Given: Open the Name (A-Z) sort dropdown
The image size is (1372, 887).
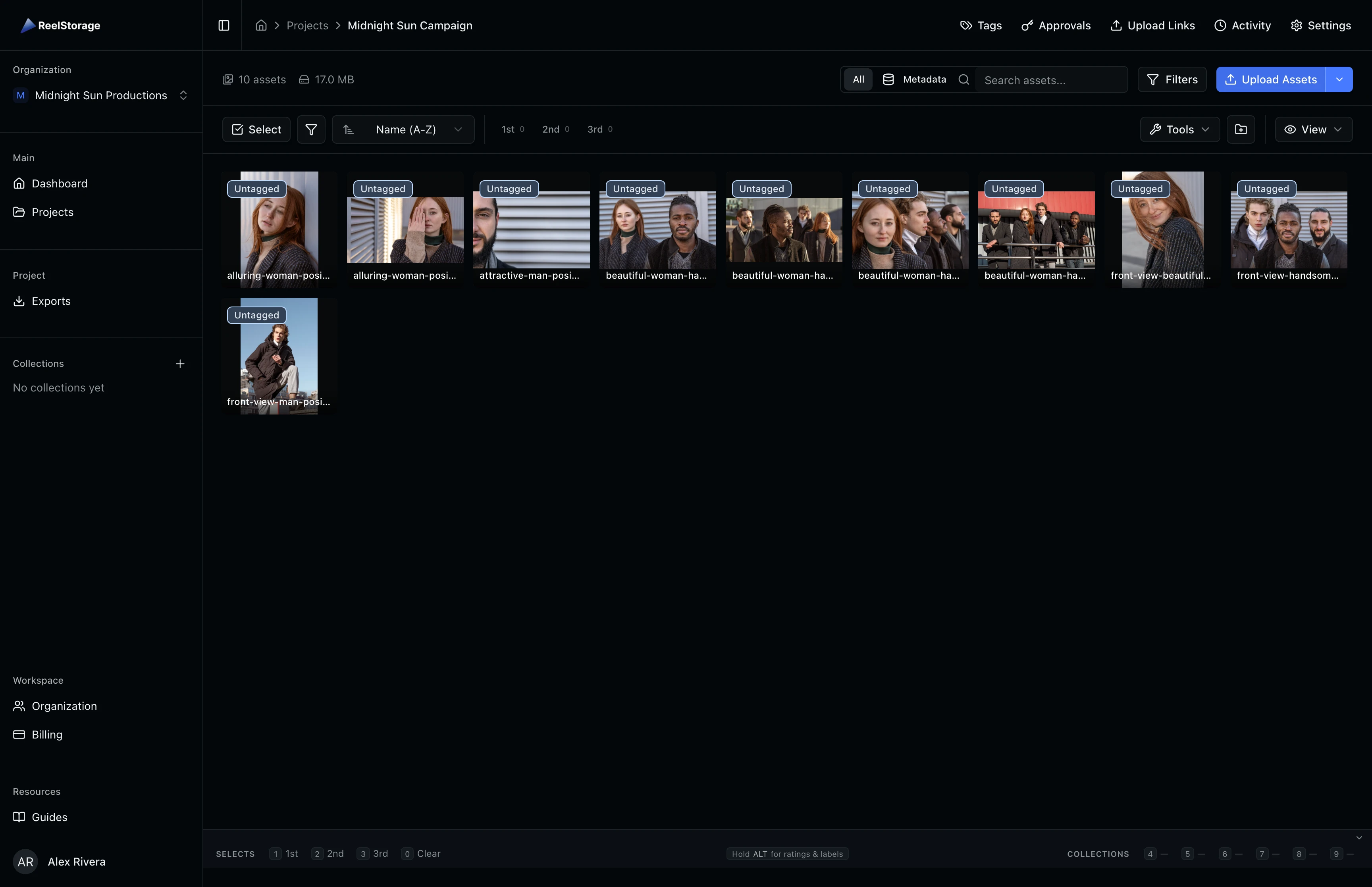Looking at the screenshot, I should coord(403,129).
